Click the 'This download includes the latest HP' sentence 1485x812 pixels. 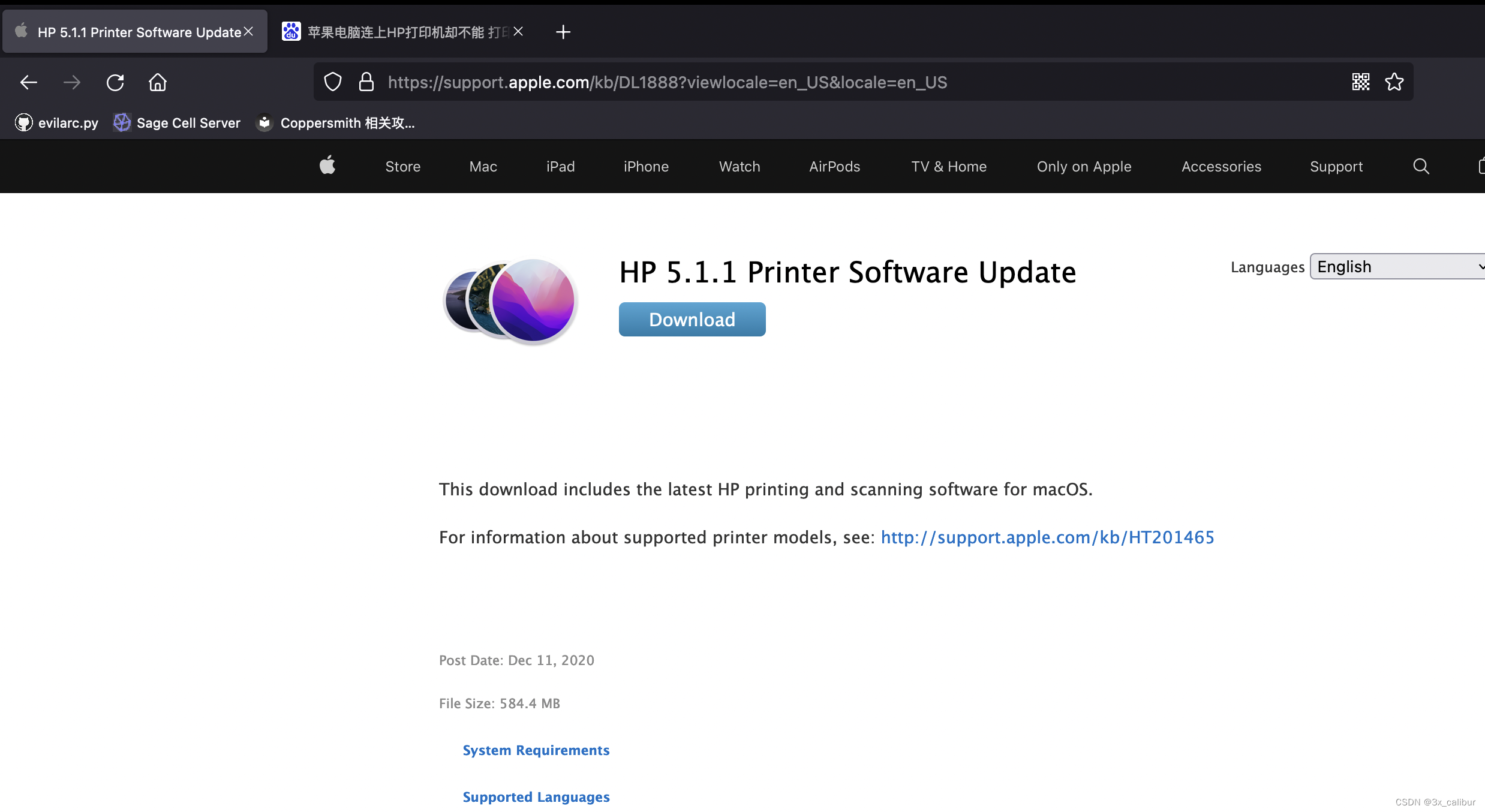[x=766, y=489]
